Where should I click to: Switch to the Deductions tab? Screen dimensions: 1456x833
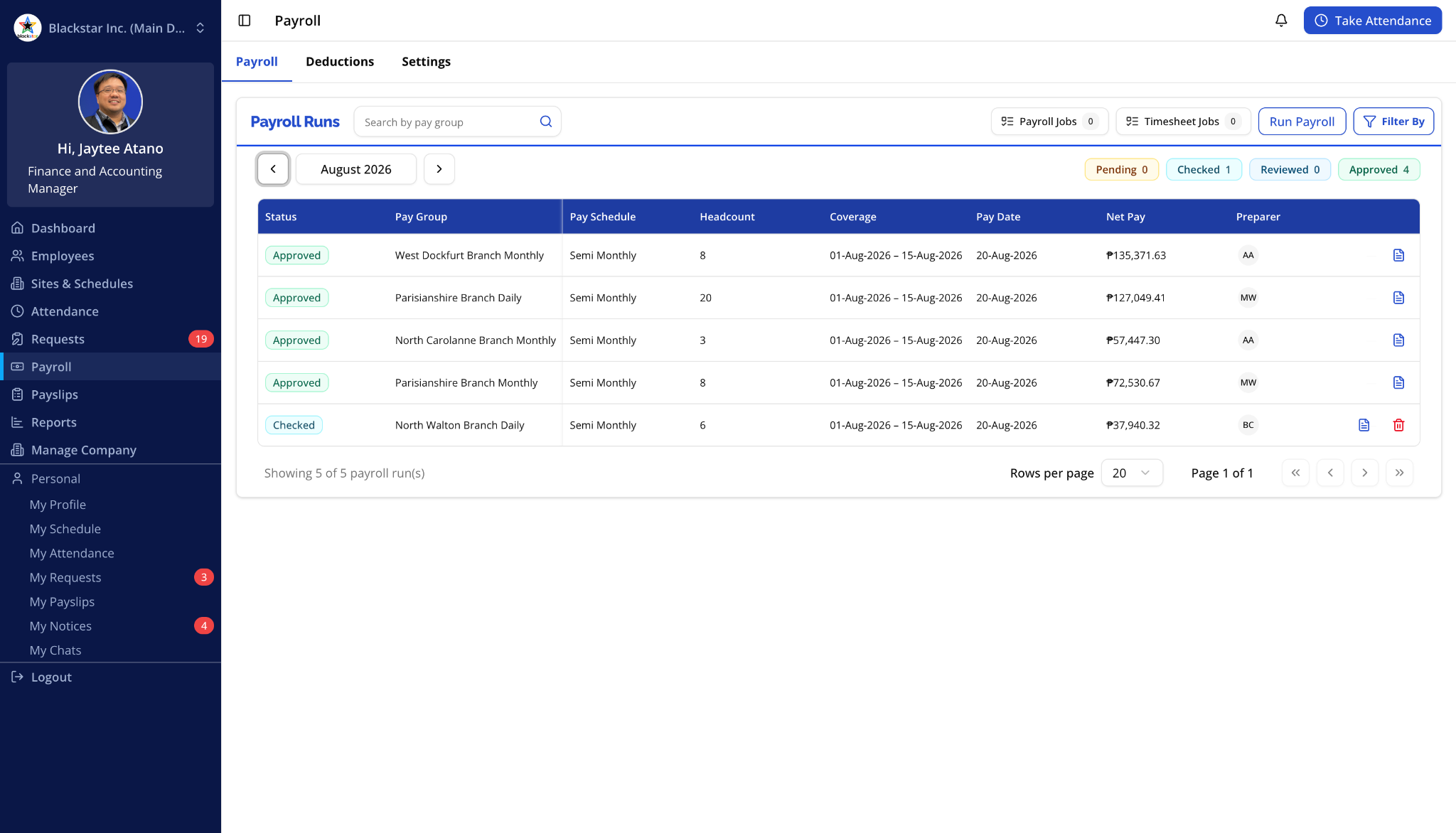[x=340, y=62]
